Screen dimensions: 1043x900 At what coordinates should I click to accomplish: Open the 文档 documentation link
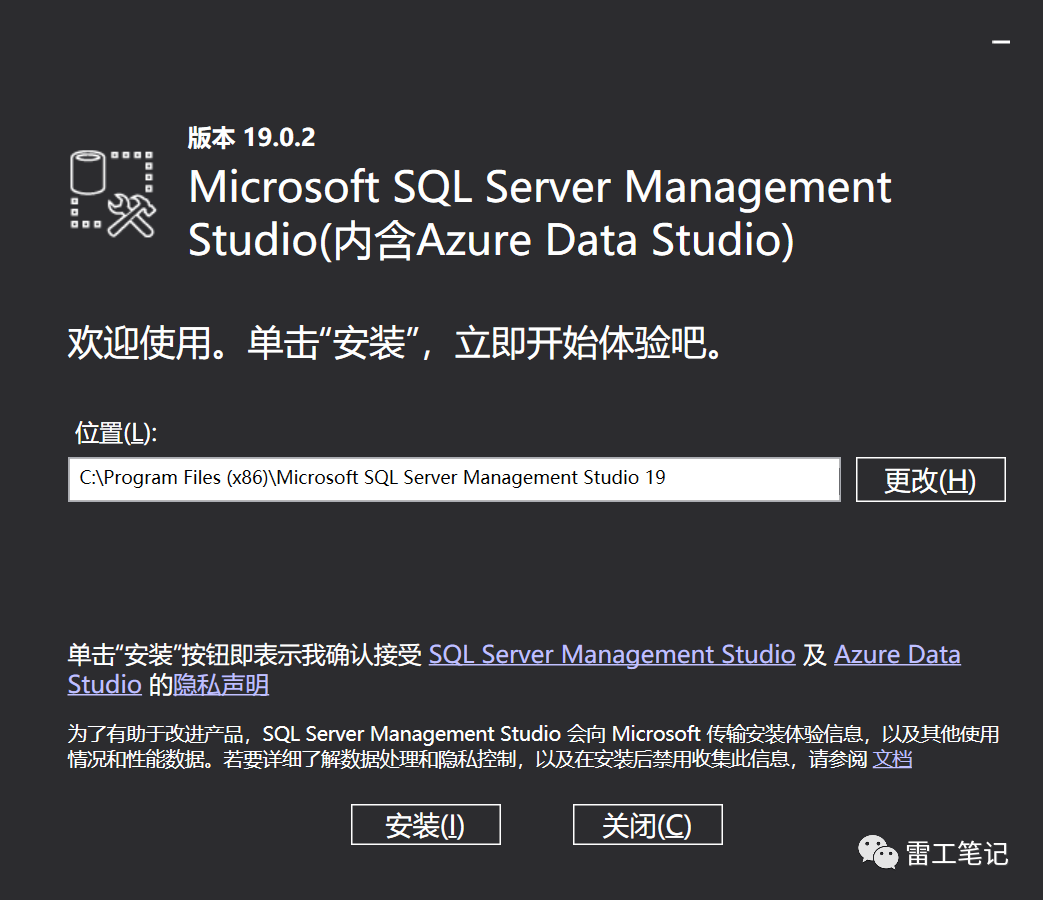(x=892, y=759)
